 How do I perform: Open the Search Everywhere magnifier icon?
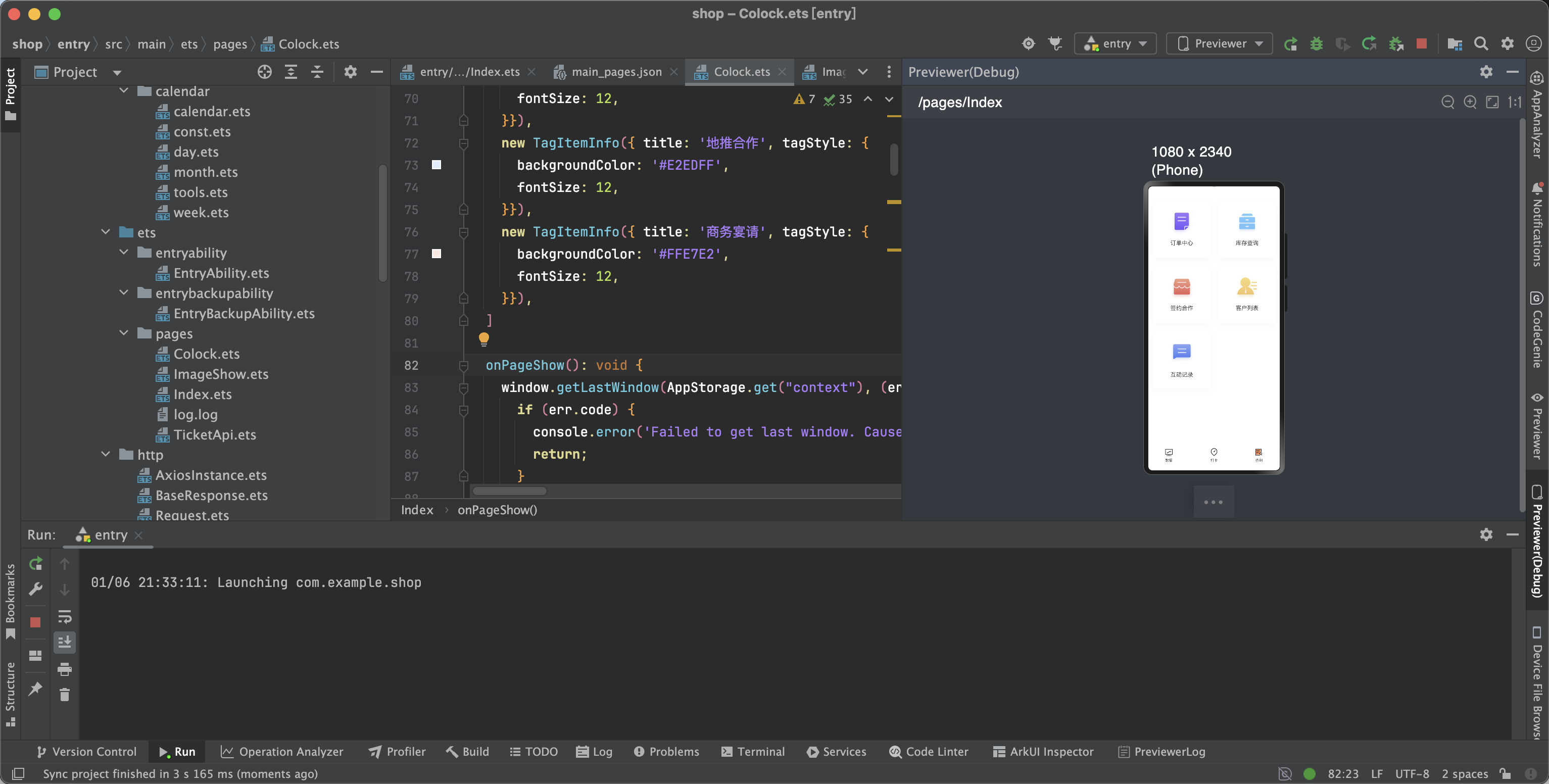[x=1481, y=44]
